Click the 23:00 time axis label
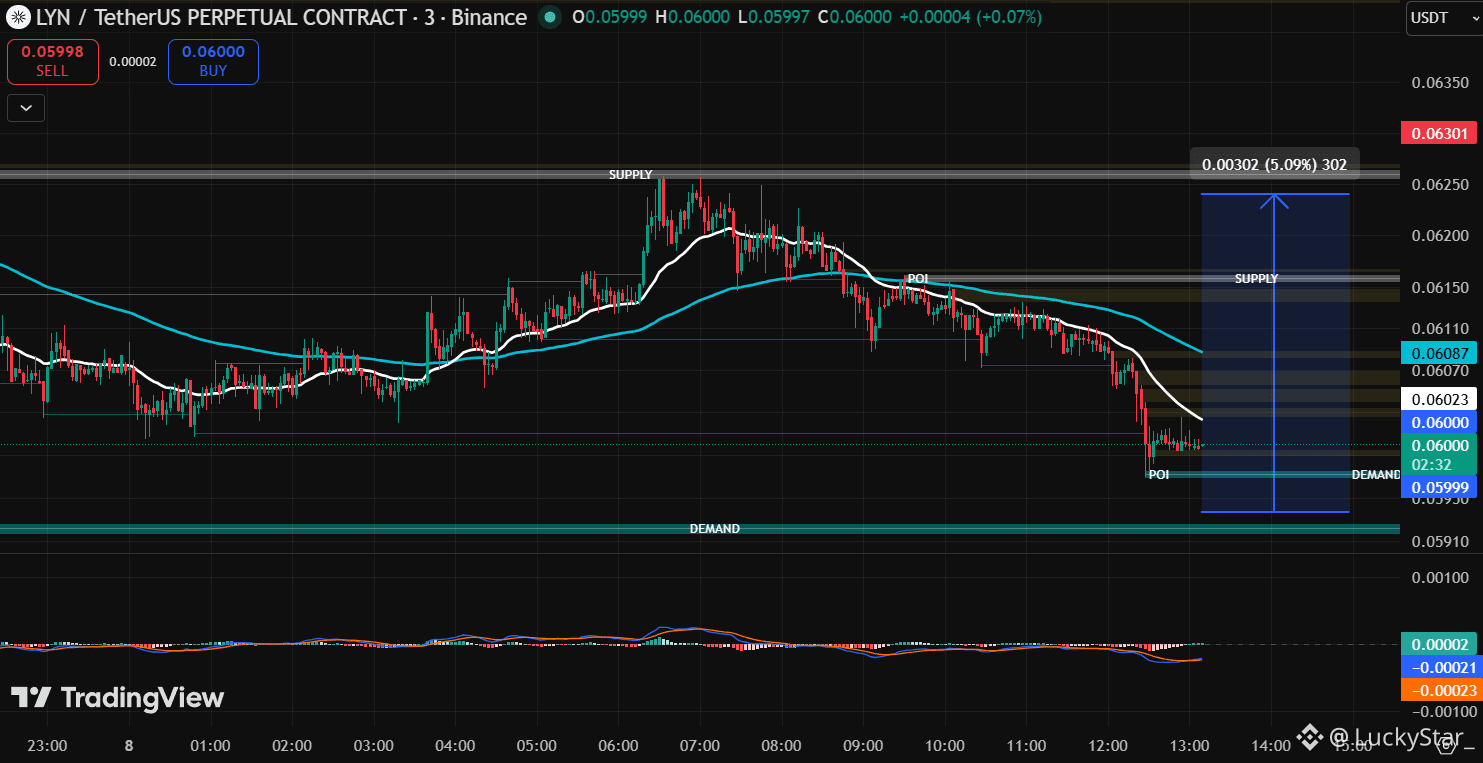This screenshot has height=763, width=1483. (x=47, y=745)
